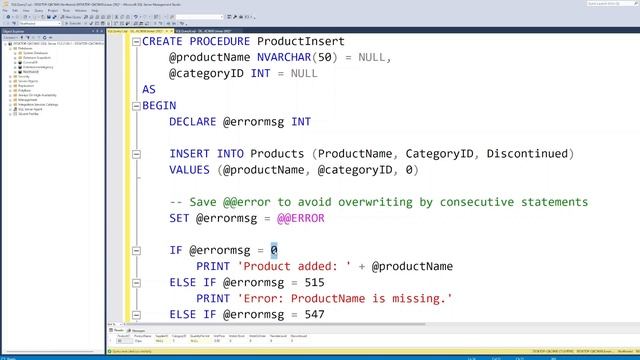Collapse the ELSE IF @errormsg = 547 block

click(x=136, y=315)
